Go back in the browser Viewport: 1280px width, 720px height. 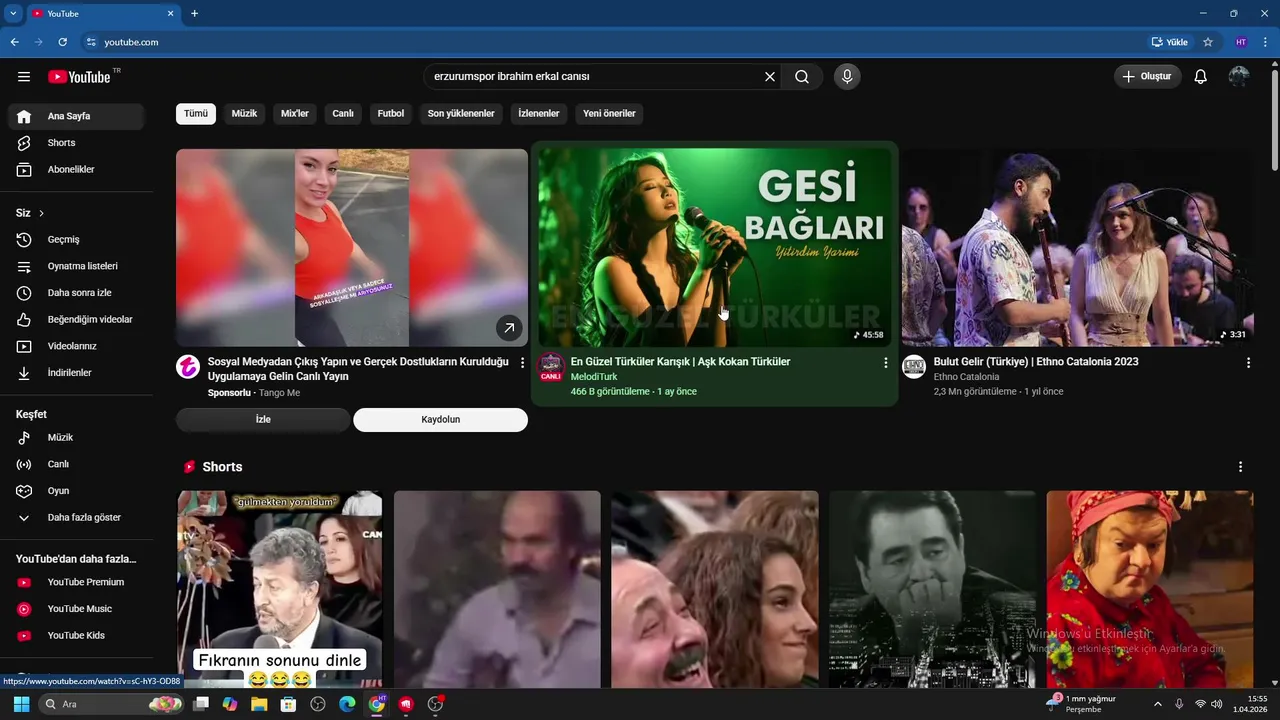click(x=14, y=42)
